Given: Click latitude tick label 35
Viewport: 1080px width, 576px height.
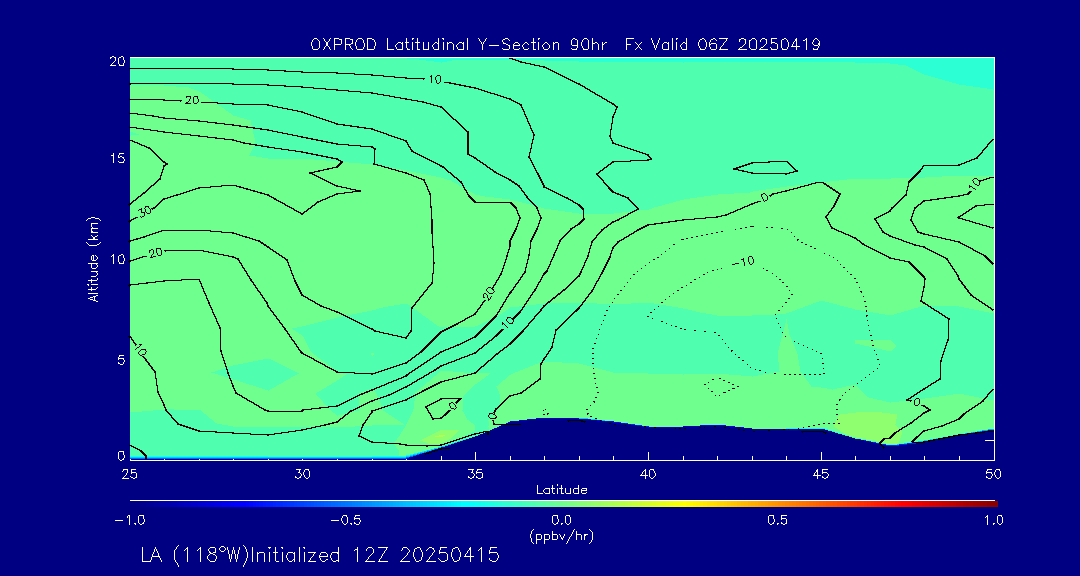Looking at the screenshot, I should click(x=475, y=474).
